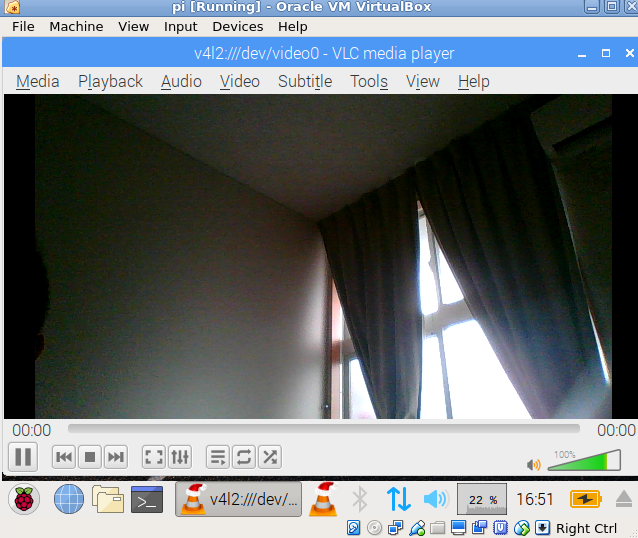The width and height of the screenshot is (638, 538).
Task: Skip to next media item
Action: 116,457
